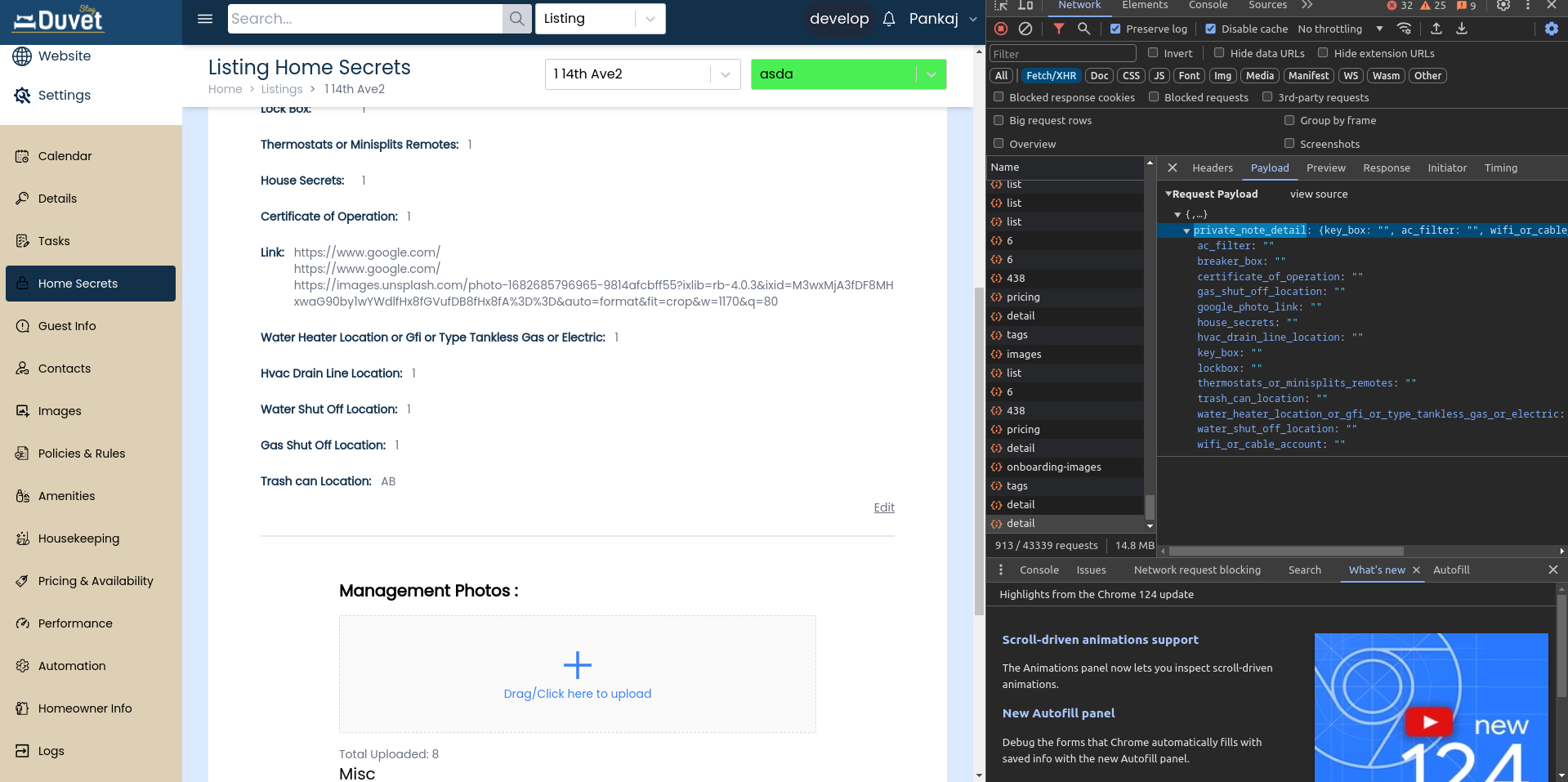Click the search magnifier button
This screenshot has height=782, width=1568.
(x=516, y=19)
